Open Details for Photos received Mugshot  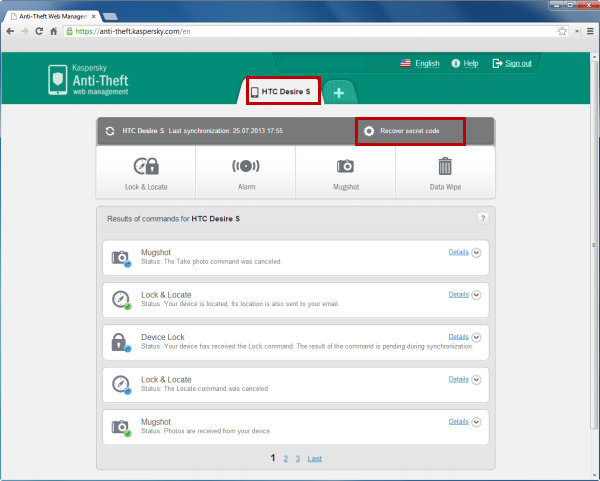458,422
